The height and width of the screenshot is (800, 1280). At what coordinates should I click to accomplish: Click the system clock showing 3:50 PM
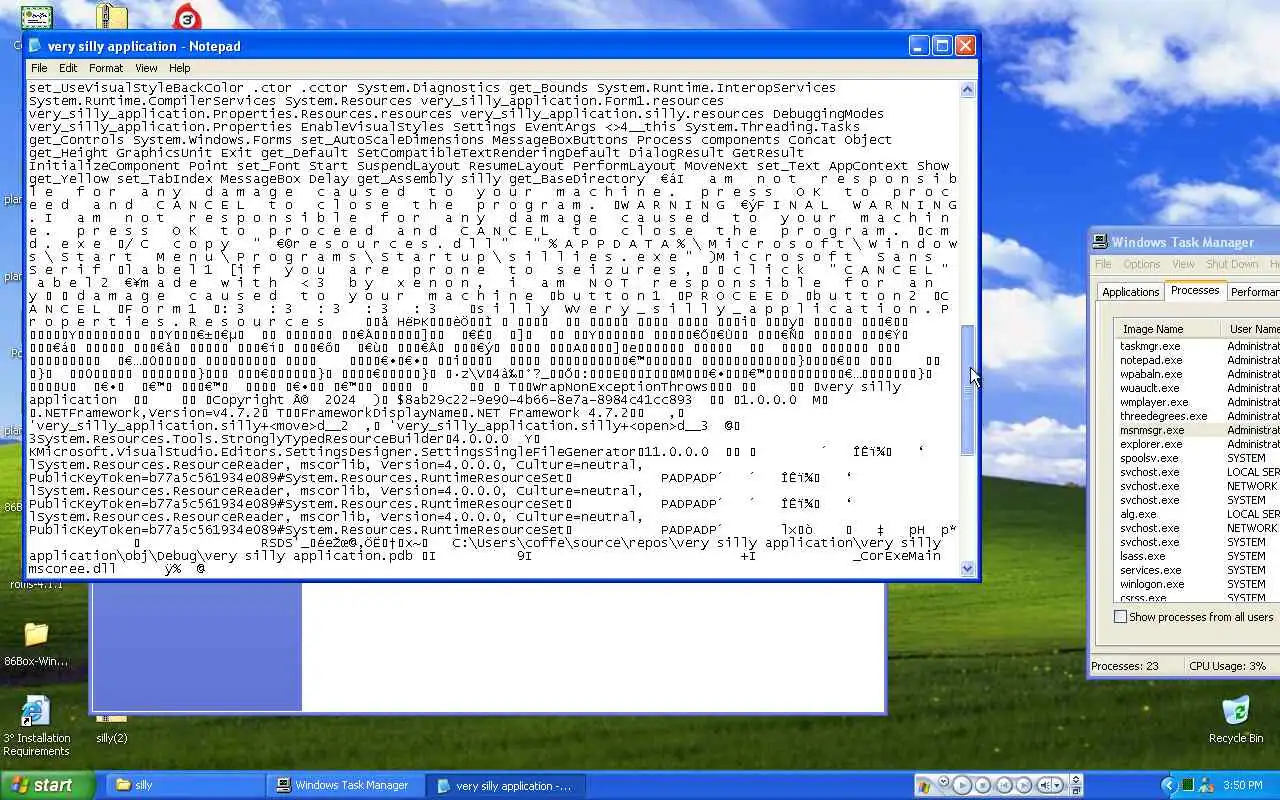pos(1243,785)
